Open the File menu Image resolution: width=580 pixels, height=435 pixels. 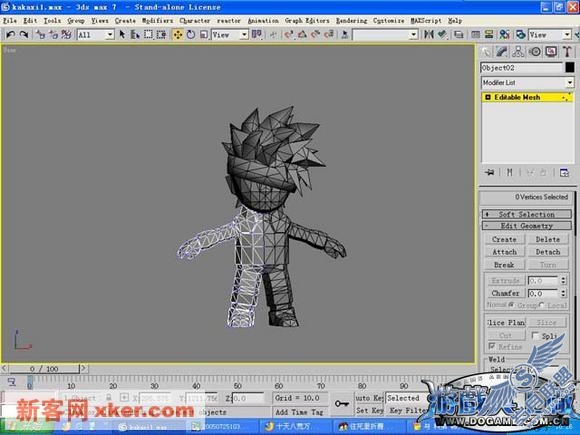pos(10,21)
